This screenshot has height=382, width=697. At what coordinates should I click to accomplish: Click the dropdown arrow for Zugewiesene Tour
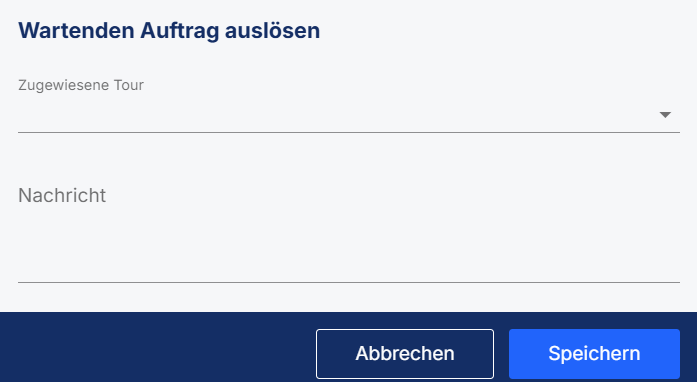point(665,115)
